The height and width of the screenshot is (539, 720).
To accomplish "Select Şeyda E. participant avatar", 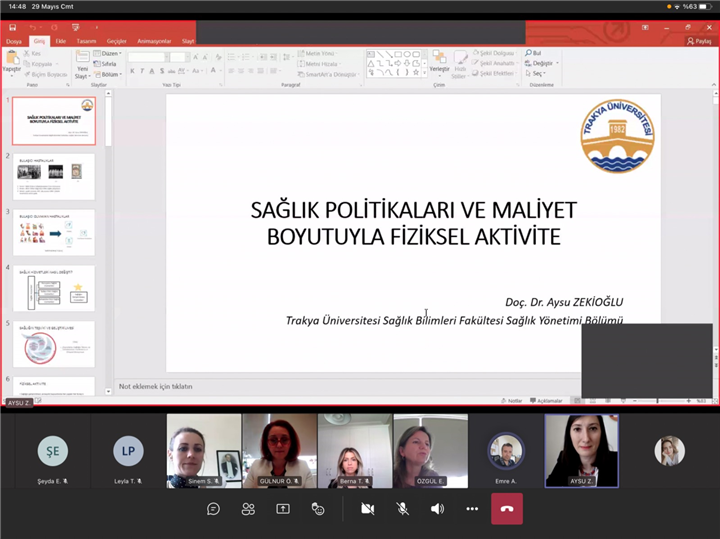I will point(53,451).
